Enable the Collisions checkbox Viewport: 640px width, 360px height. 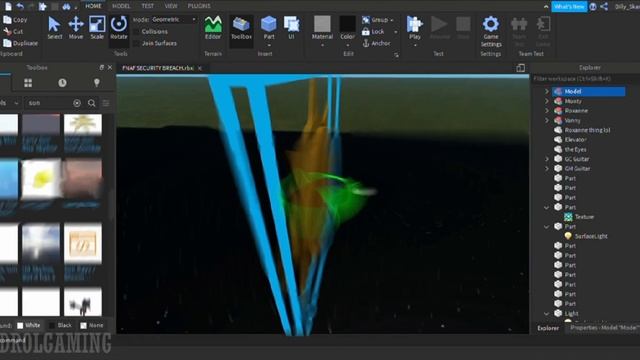click(x=137, y=31)
